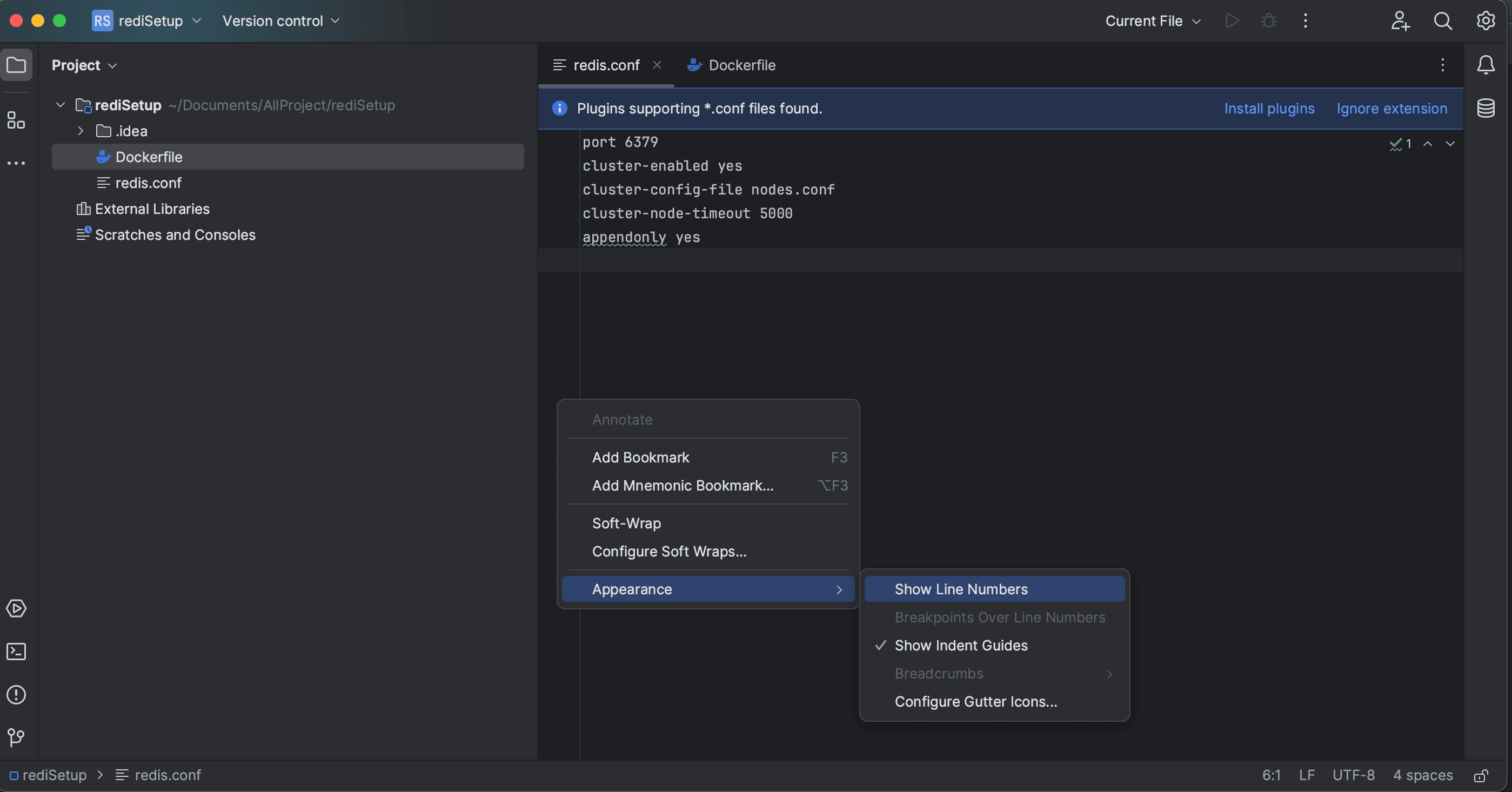Close the redis.conf tab
This screenshot has height=792, width=1512.
(x=657, y=65)
